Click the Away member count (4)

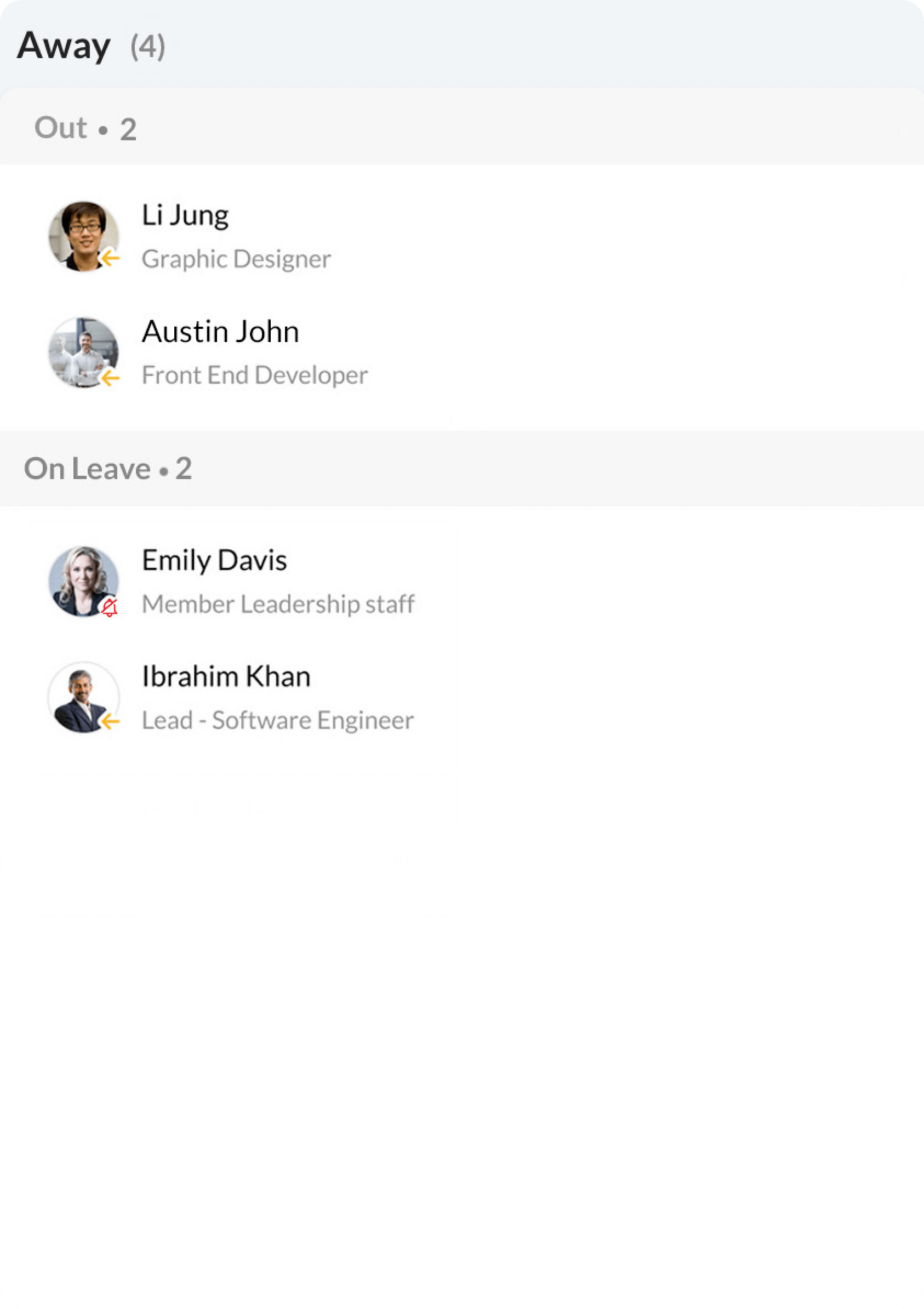pyautogui.click(x=147, y=47)
